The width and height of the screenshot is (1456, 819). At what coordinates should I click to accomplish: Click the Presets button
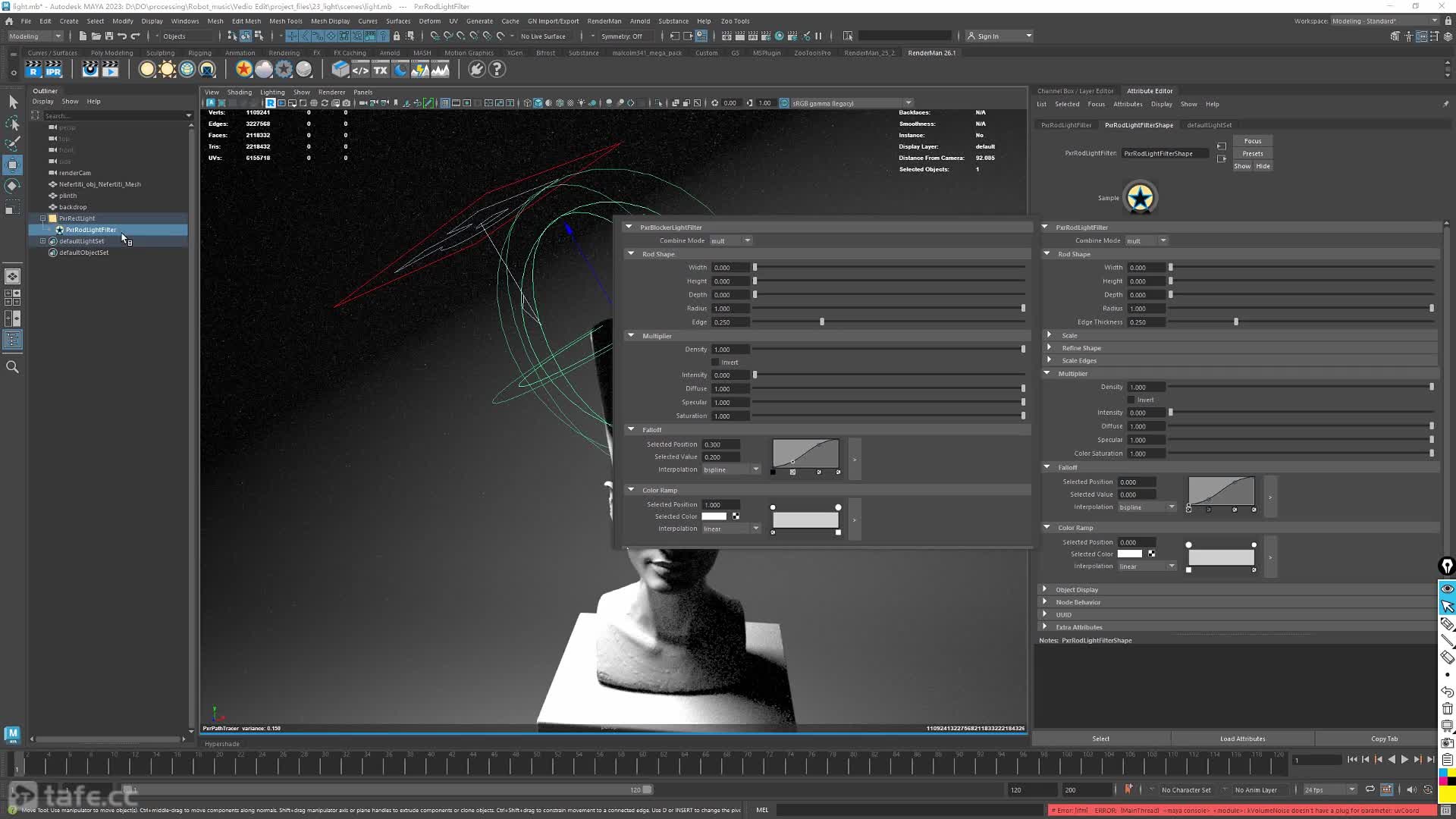coord(1253,154)
